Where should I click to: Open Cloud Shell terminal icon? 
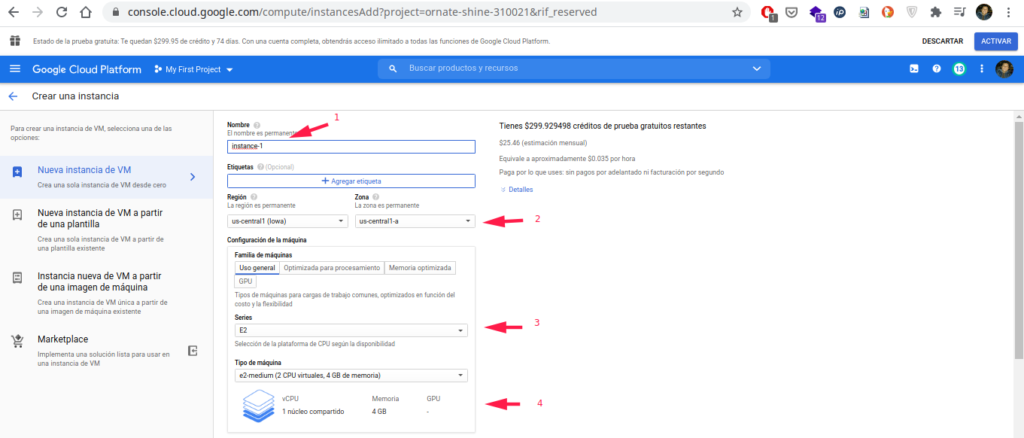pos(913,69)
